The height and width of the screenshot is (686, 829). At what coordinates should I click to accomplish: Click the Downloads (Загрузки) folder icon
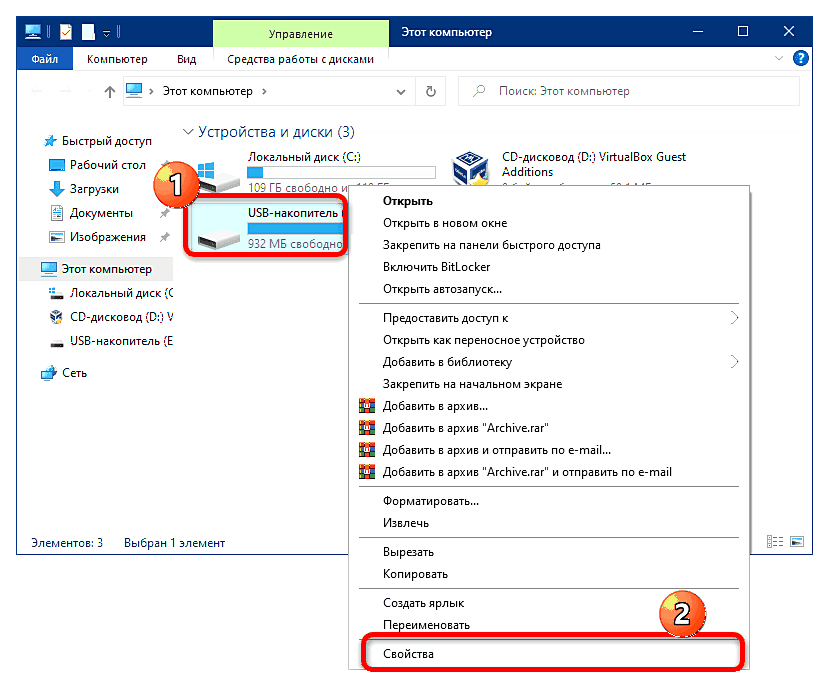pos(57,189)
